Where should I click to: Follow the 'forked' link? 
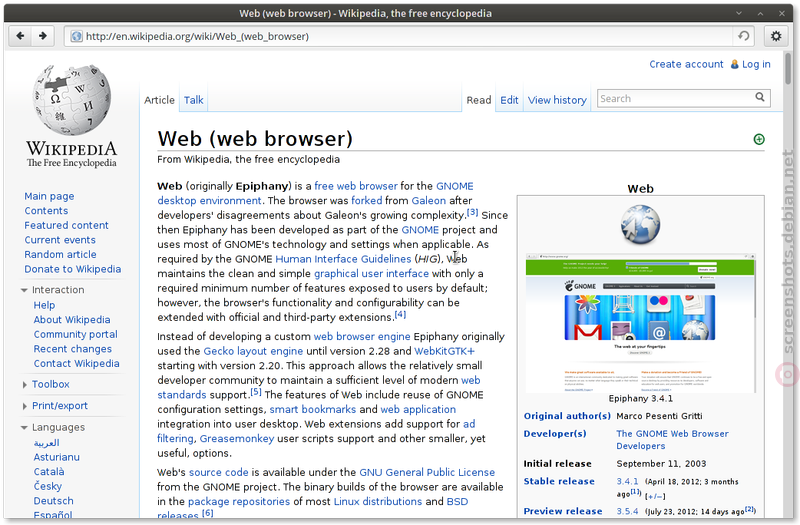coord(366,201)
